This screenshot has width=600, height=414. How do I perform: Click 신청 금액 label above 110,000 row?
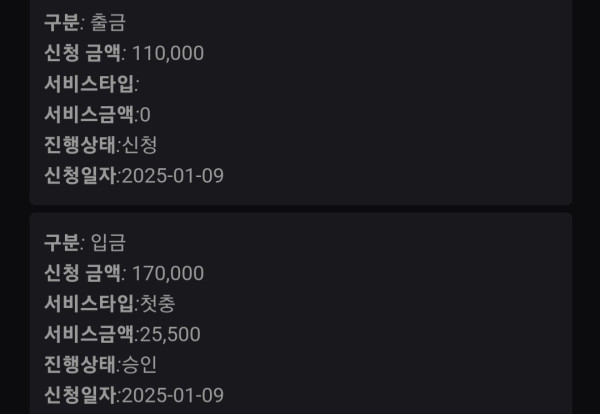coord(83,52)
